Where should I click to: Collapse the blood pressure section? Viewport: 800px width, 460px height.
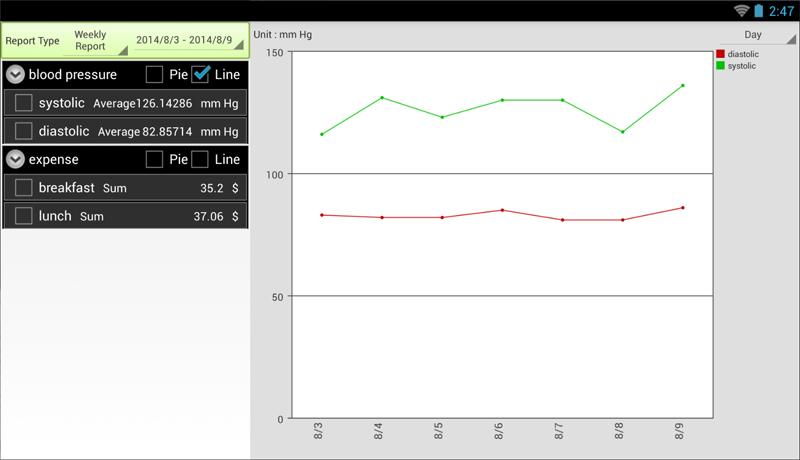click(15, 74)
